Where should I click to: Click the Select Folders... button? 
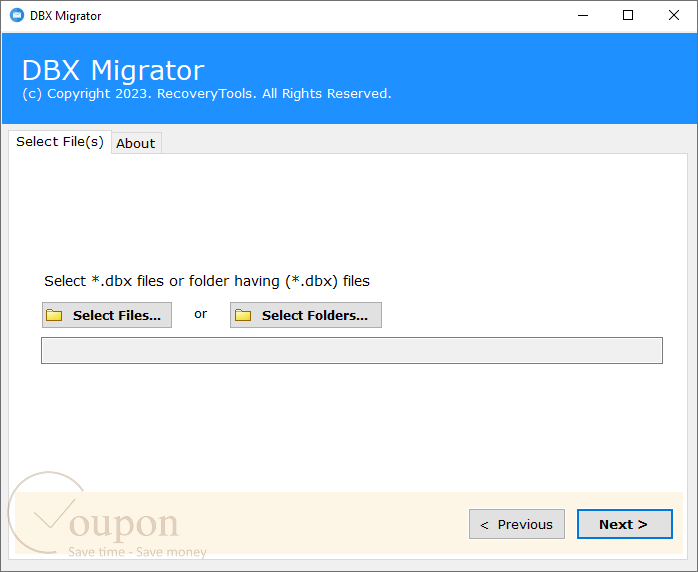[x=306, y=315]
